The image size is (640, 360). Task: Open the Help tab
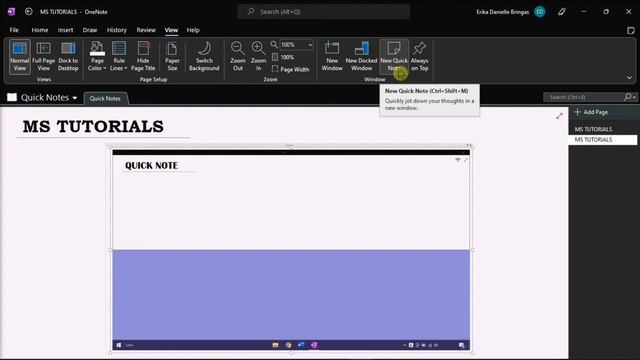coord(193,30)
